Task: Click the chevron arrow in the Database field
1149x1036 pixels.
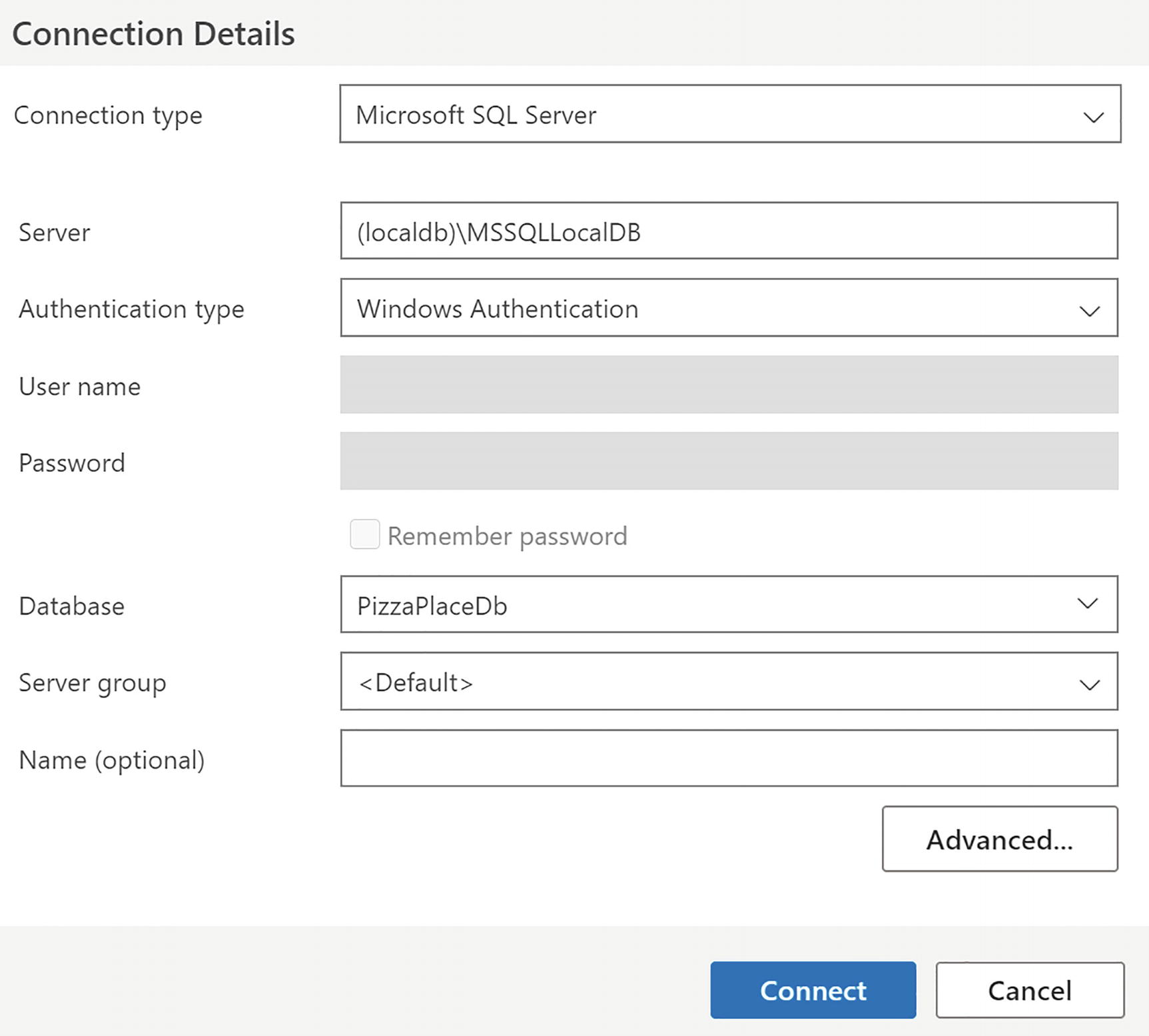Action: 1087,604
